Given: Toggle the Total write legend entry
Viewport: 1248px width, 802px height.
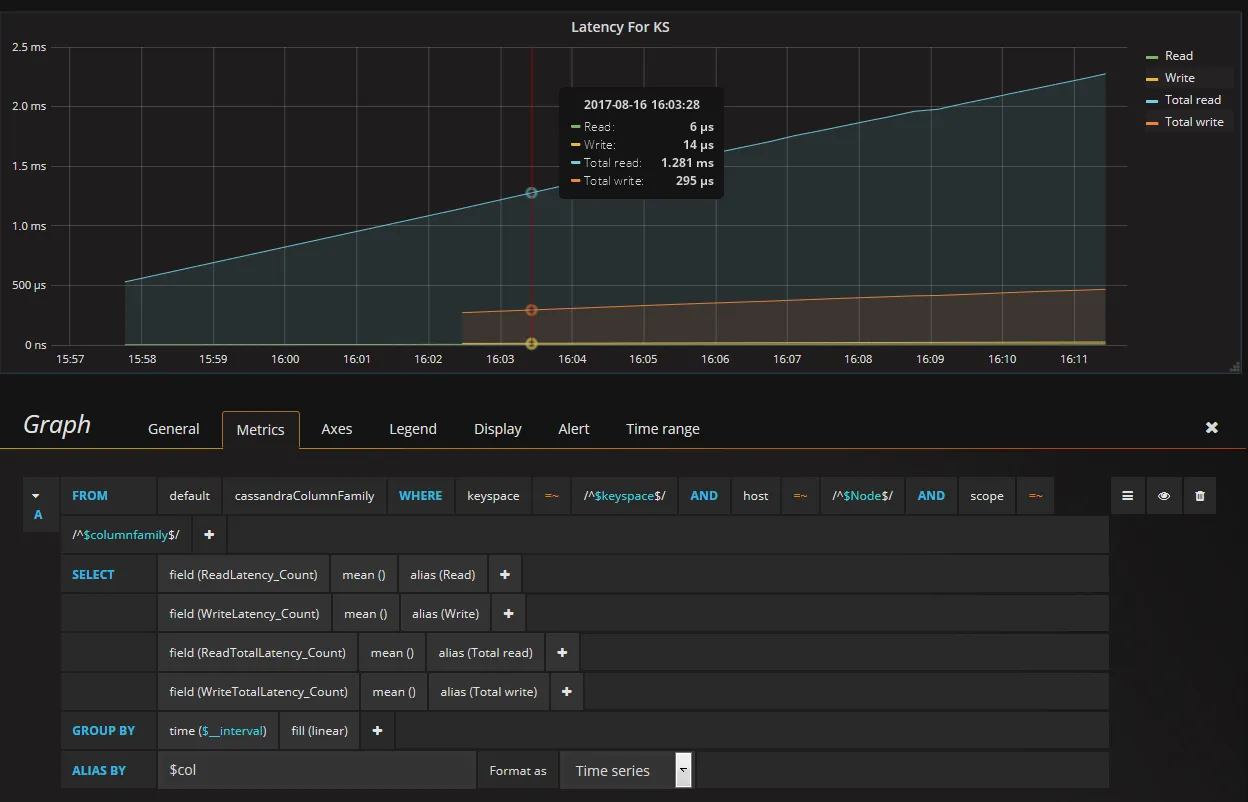Looking at the screenshot, I should click(x=1194, y=122).
